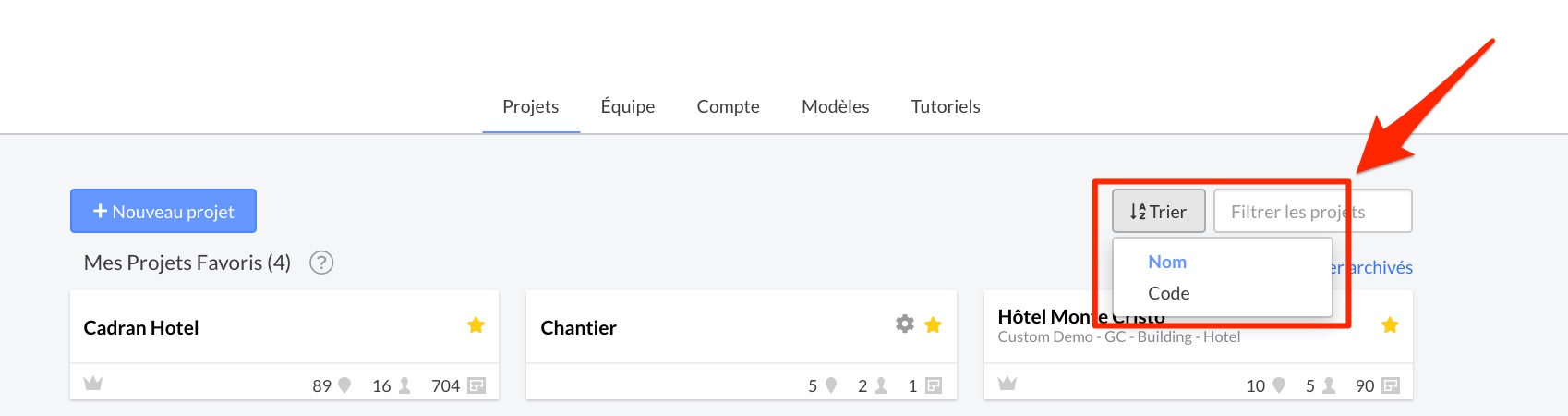Screen dimensions: 1568x416
Task: Unstar the Chantier project
Action: (x=933, y=324)
